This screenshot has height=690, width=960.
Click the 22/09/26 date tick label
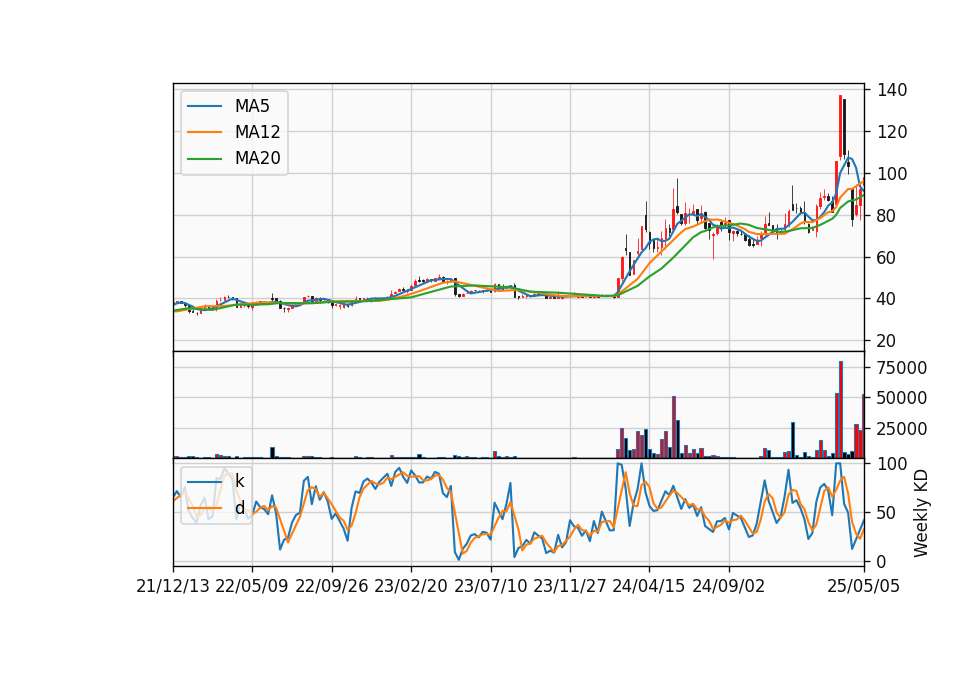pos(332,586)
